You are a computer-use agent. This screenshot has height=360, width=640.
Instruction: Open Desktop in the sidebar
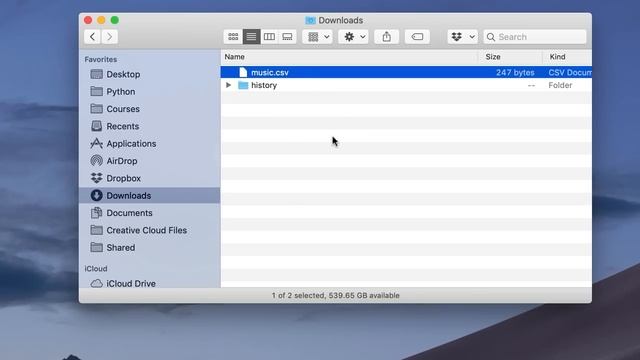tap(149, 74)
